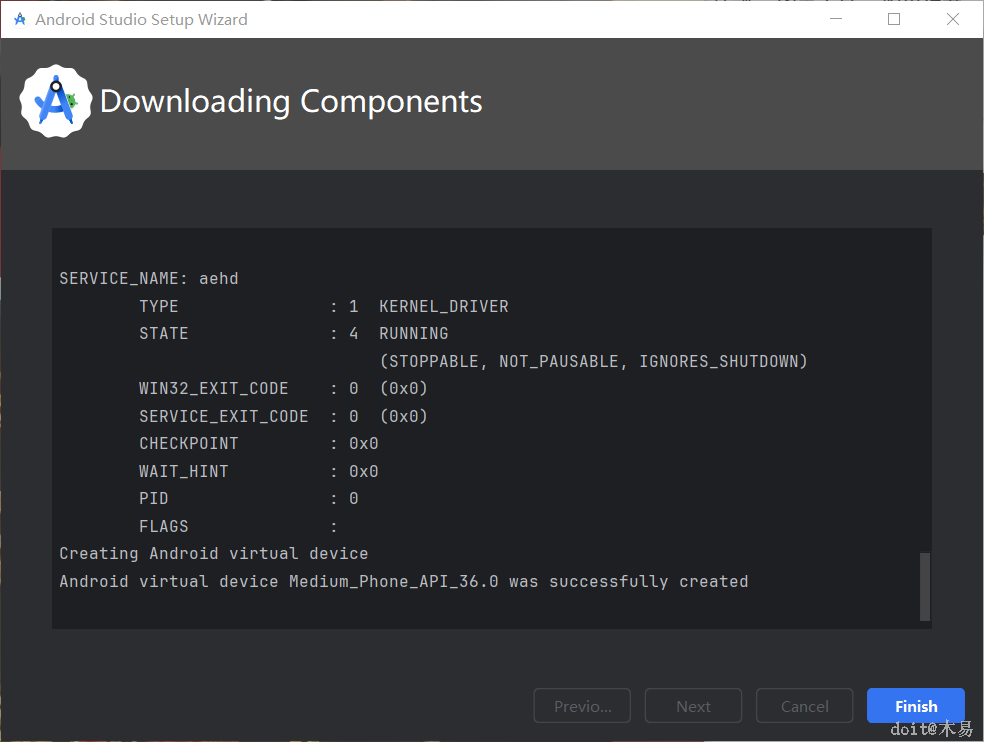Click the Android Studio title bar icon
This screenshot has width=984, height=742.
pos(20,19)
